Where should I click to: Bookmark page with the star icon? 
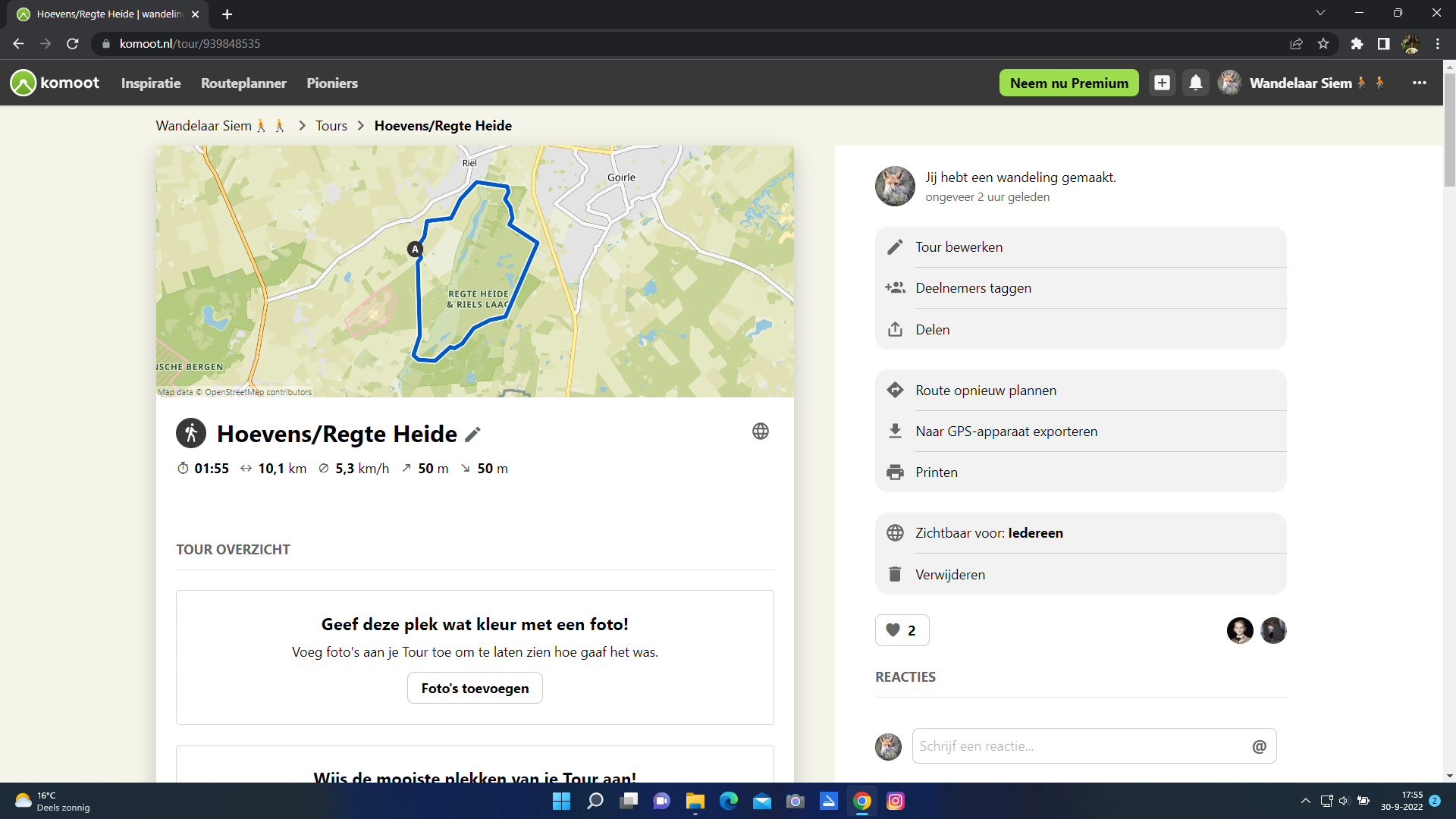click(x=1323, y=44)
